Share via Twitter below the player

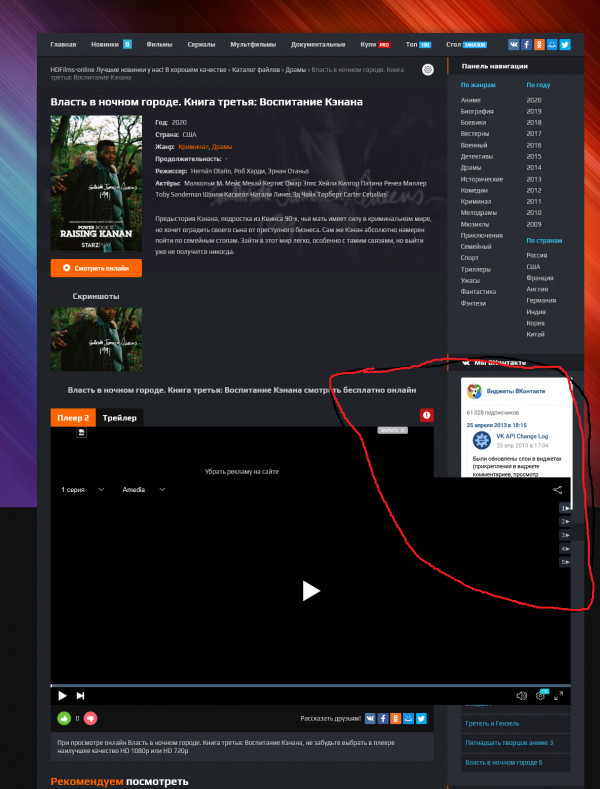(x=422, y=719)
